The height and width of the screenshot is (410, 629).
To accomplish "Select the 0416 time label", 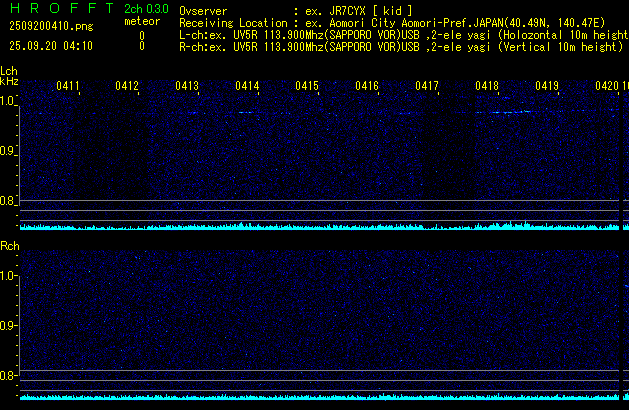I will click(367, 87).
